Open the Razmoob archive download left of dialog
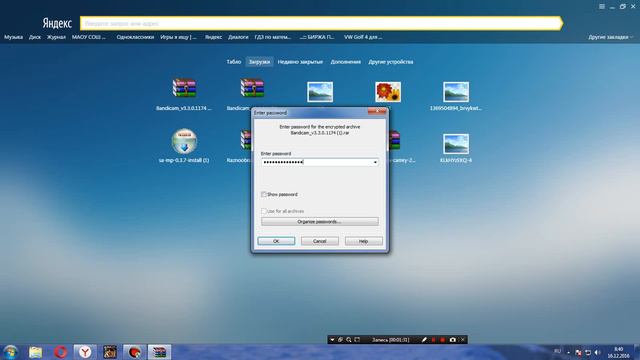640x360 pixels. point(245,140)
